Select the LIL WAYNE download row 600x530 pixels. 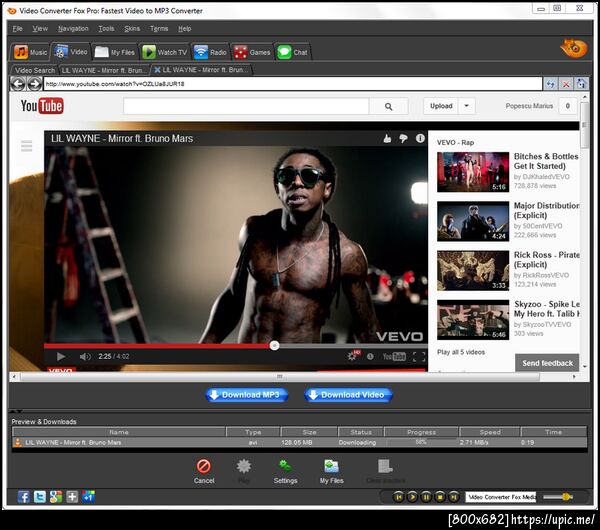point(300,442)
